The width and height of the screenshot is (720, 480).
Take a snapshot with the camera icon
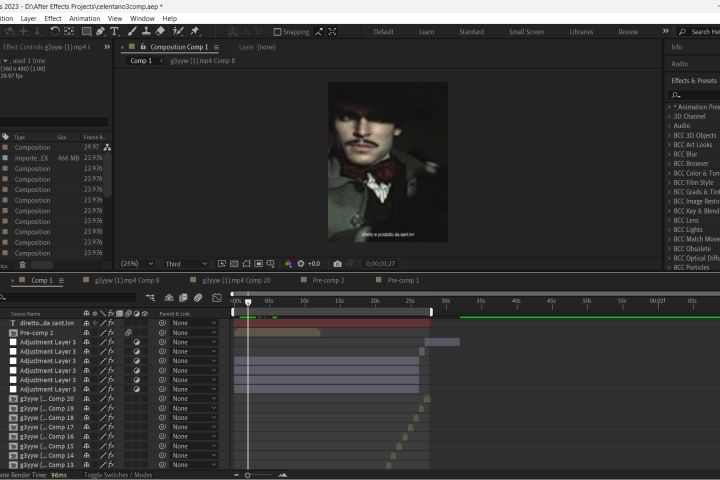tap(337, 263)
